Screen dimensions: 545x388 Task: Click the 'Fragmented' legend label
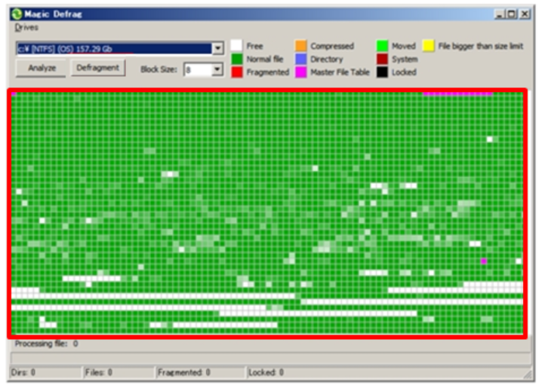tap(268, 72)
